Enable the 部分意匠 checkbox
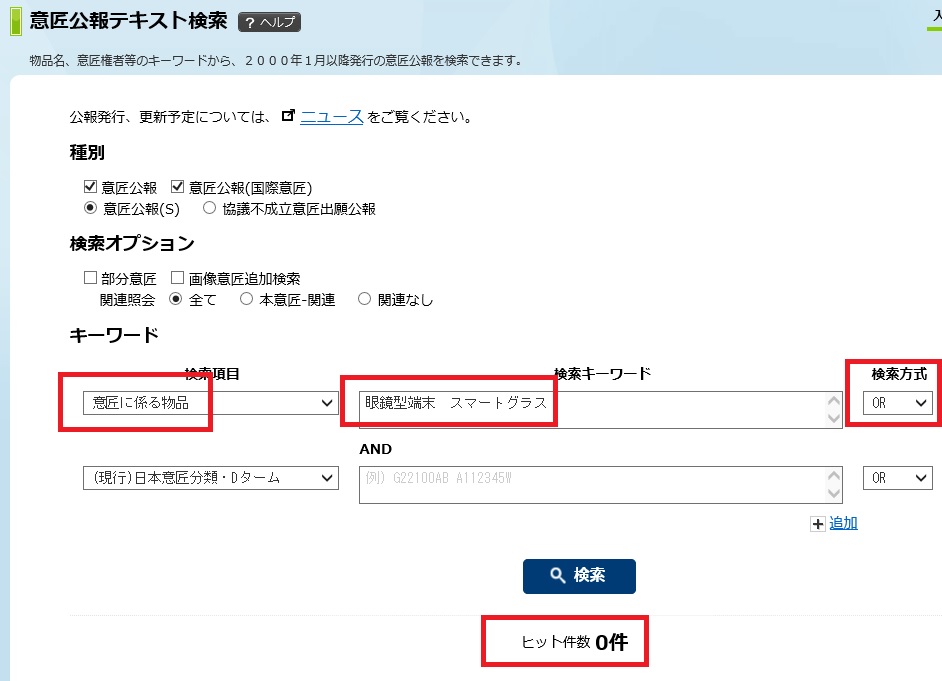 [90, 277]
